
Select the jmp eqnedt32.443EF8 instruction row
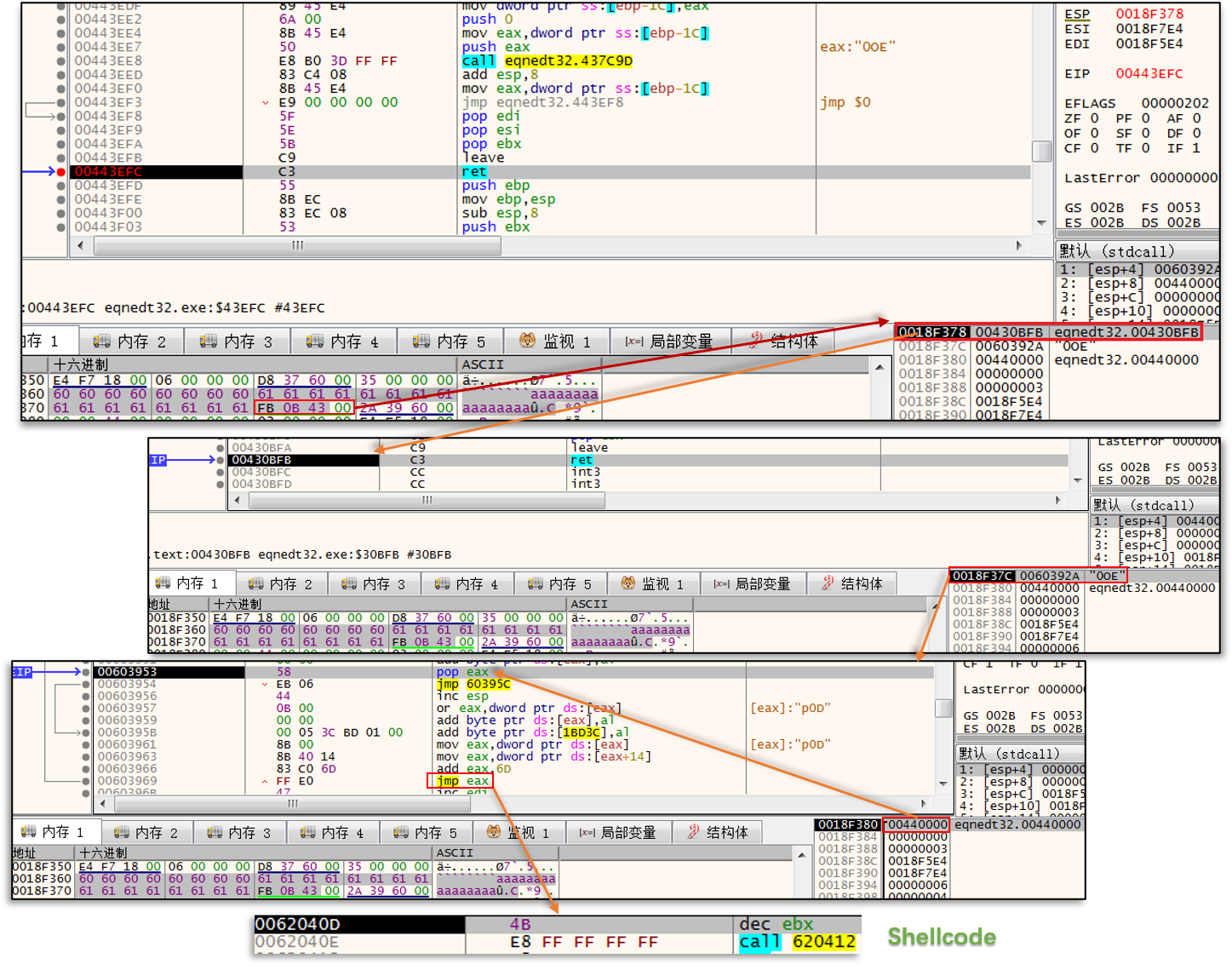(549, 102)
